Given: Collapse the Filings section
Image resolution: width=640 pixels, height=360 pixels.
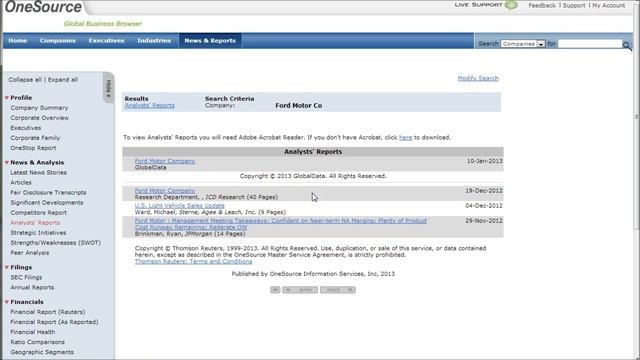Looking at the screenshot, I should [7, 267].
